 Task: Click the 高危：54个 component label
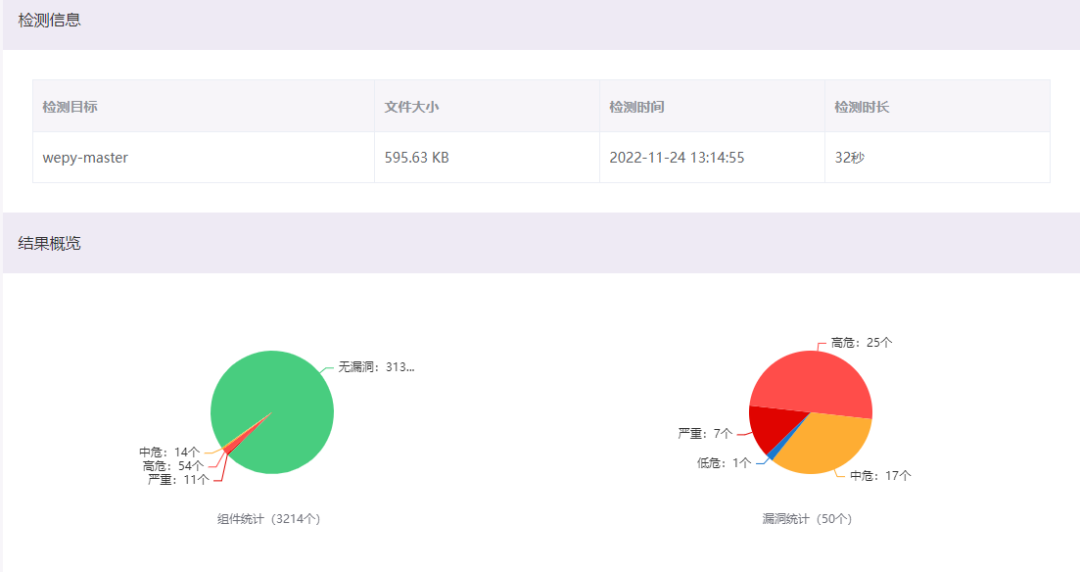(x=174, y=466)
